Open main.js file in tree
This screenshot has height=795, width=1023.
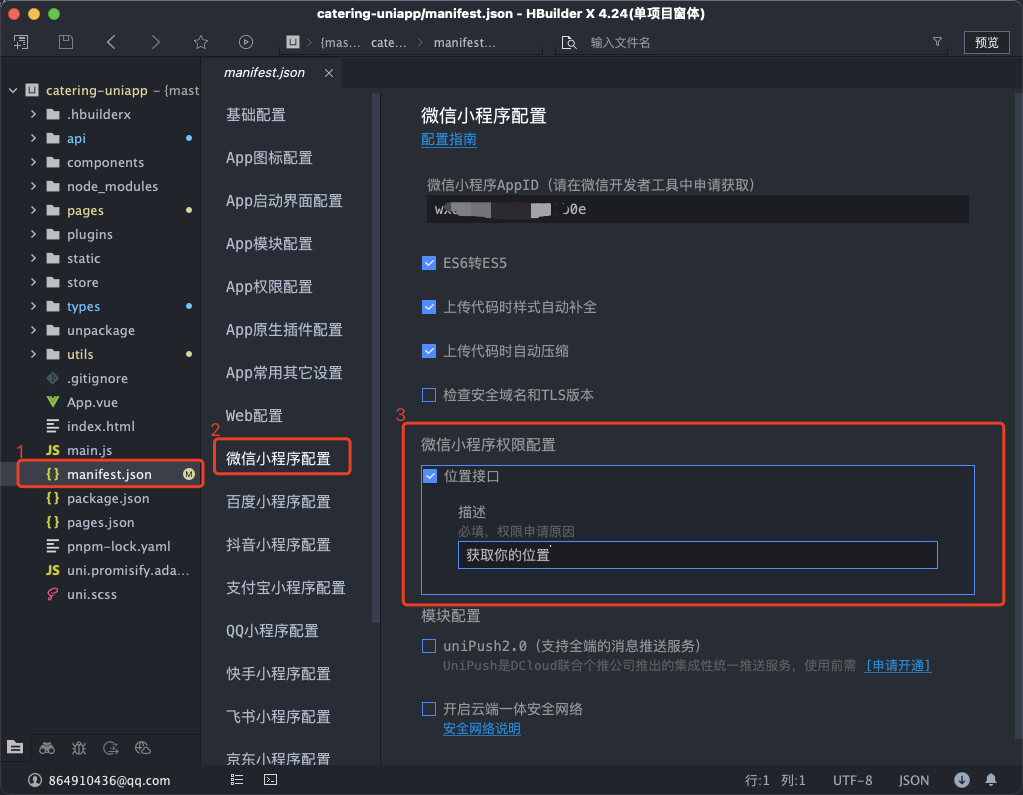click(89, 451)
